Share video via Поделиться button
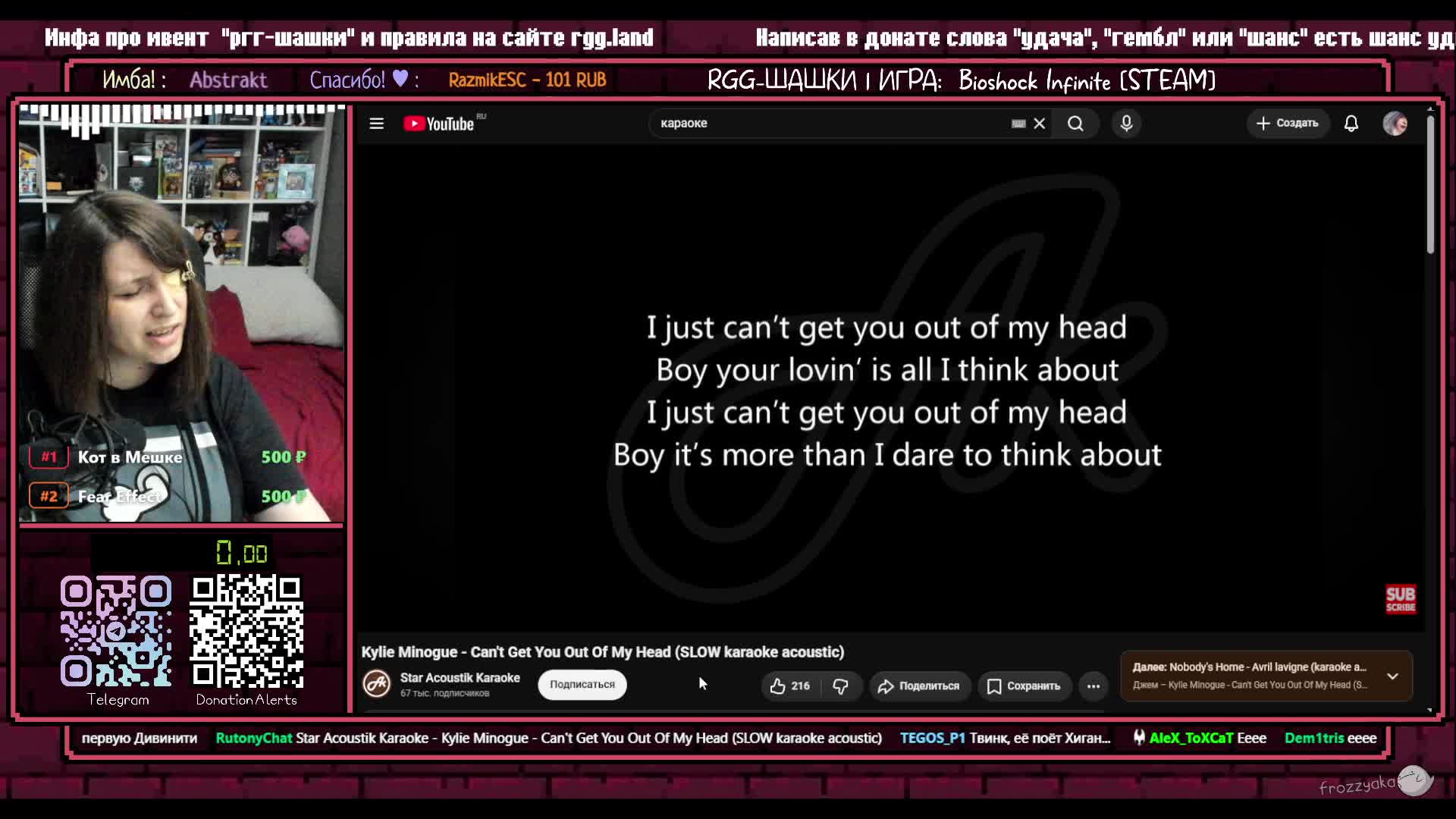 coord(919,686)
